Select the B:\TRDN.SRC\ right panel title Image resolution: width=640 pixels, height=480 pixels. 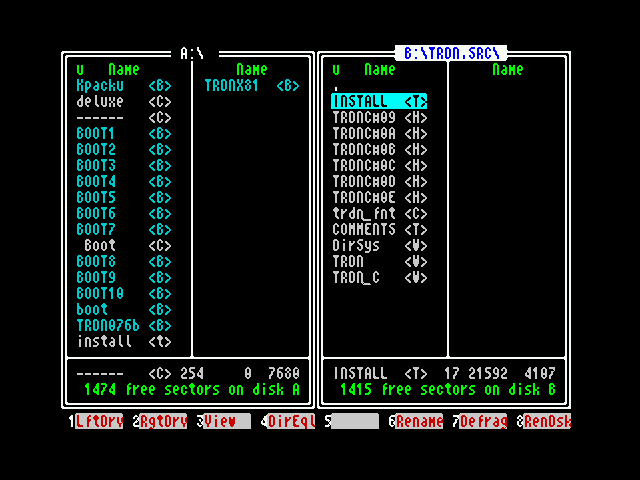(451, 53)
